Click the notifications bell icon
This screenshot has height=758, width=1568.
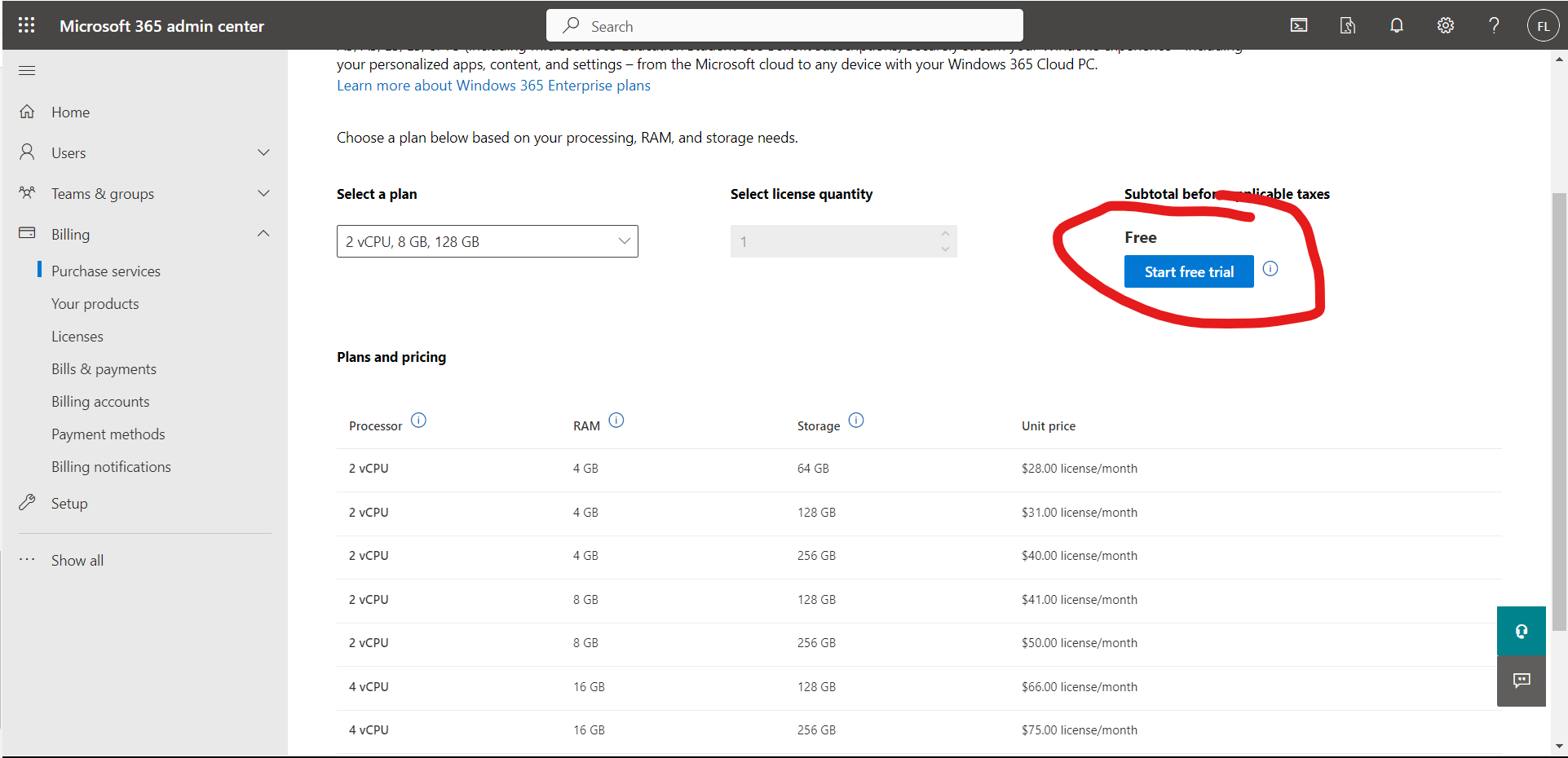coord(1397,25)
